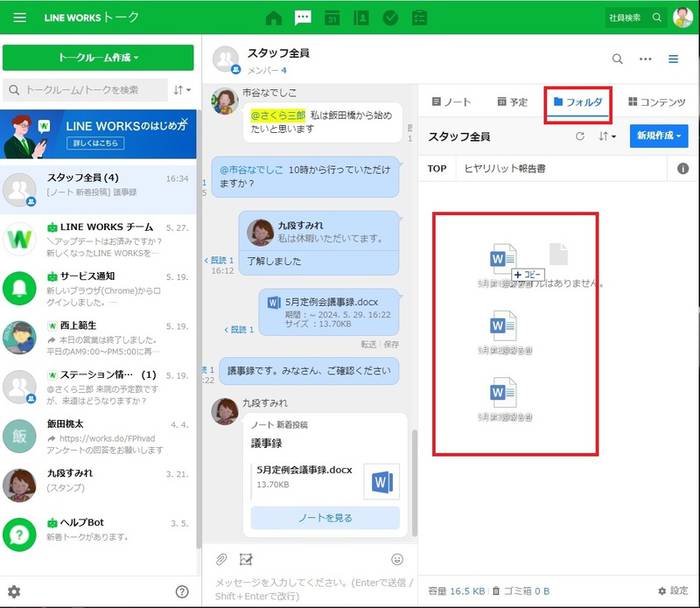The image size is (700, 608).
Task: Open the calendar icon in top bar
Action: (332, 18)
